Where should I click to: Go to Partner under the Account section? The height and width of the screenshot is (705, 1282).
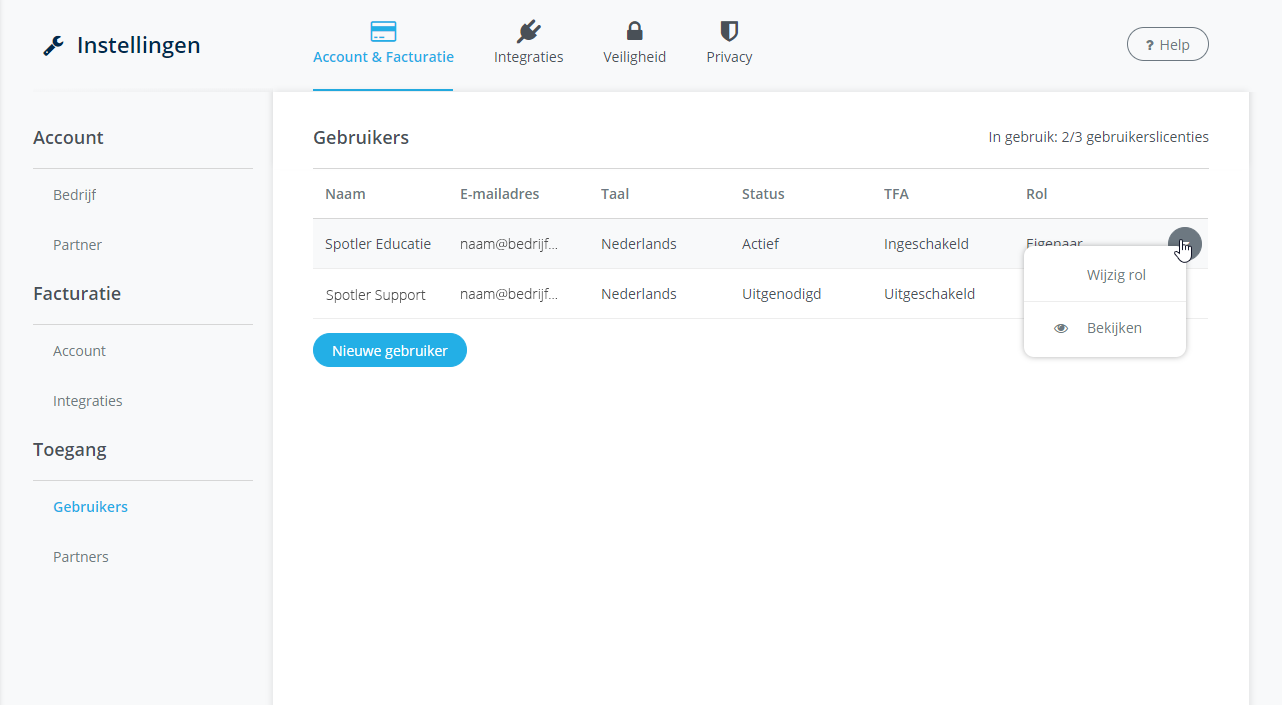tap(77, 245)
